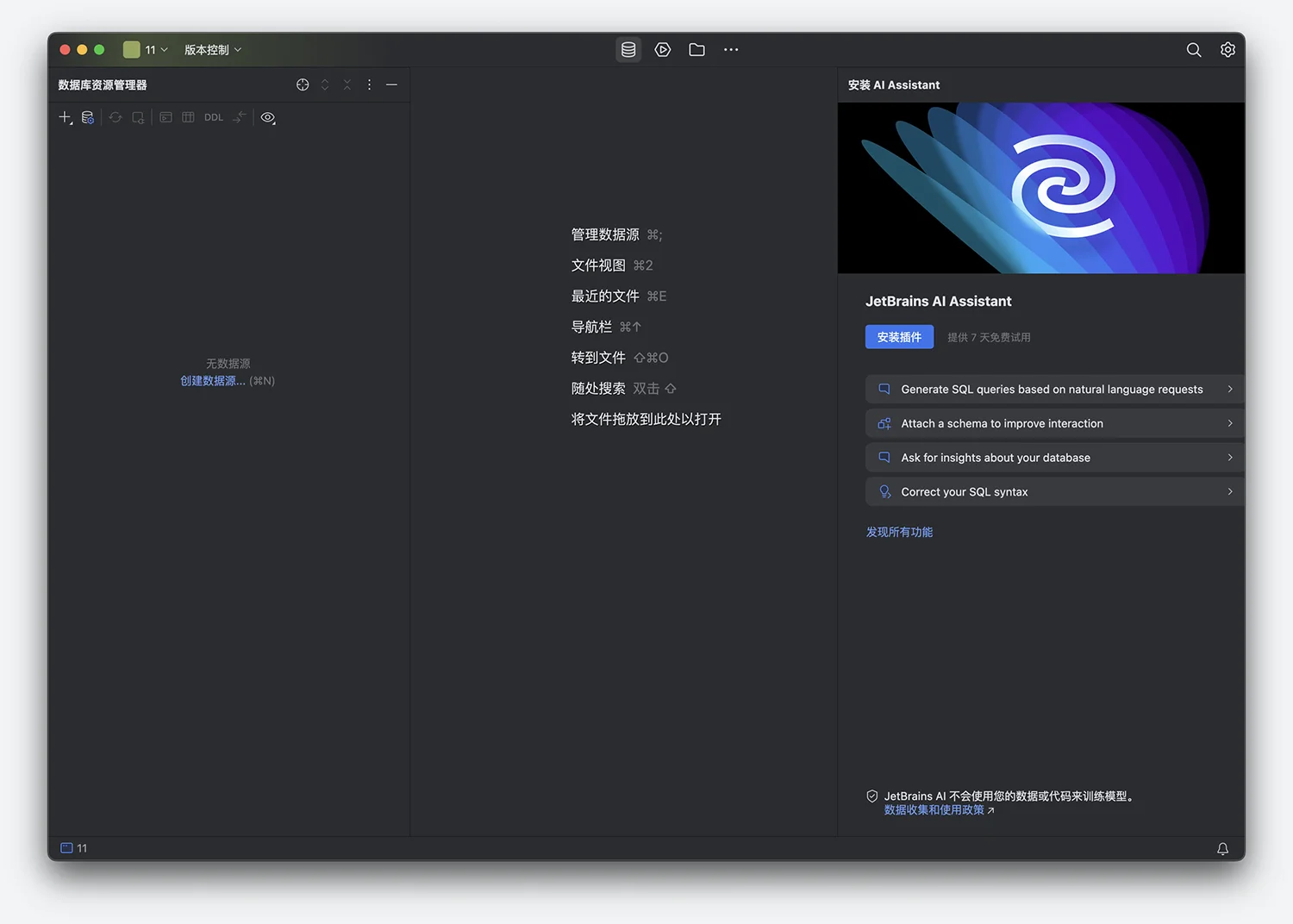Click the New (plus) data source button
Viewport: 1293px width, 924px height.
(66, 117)
